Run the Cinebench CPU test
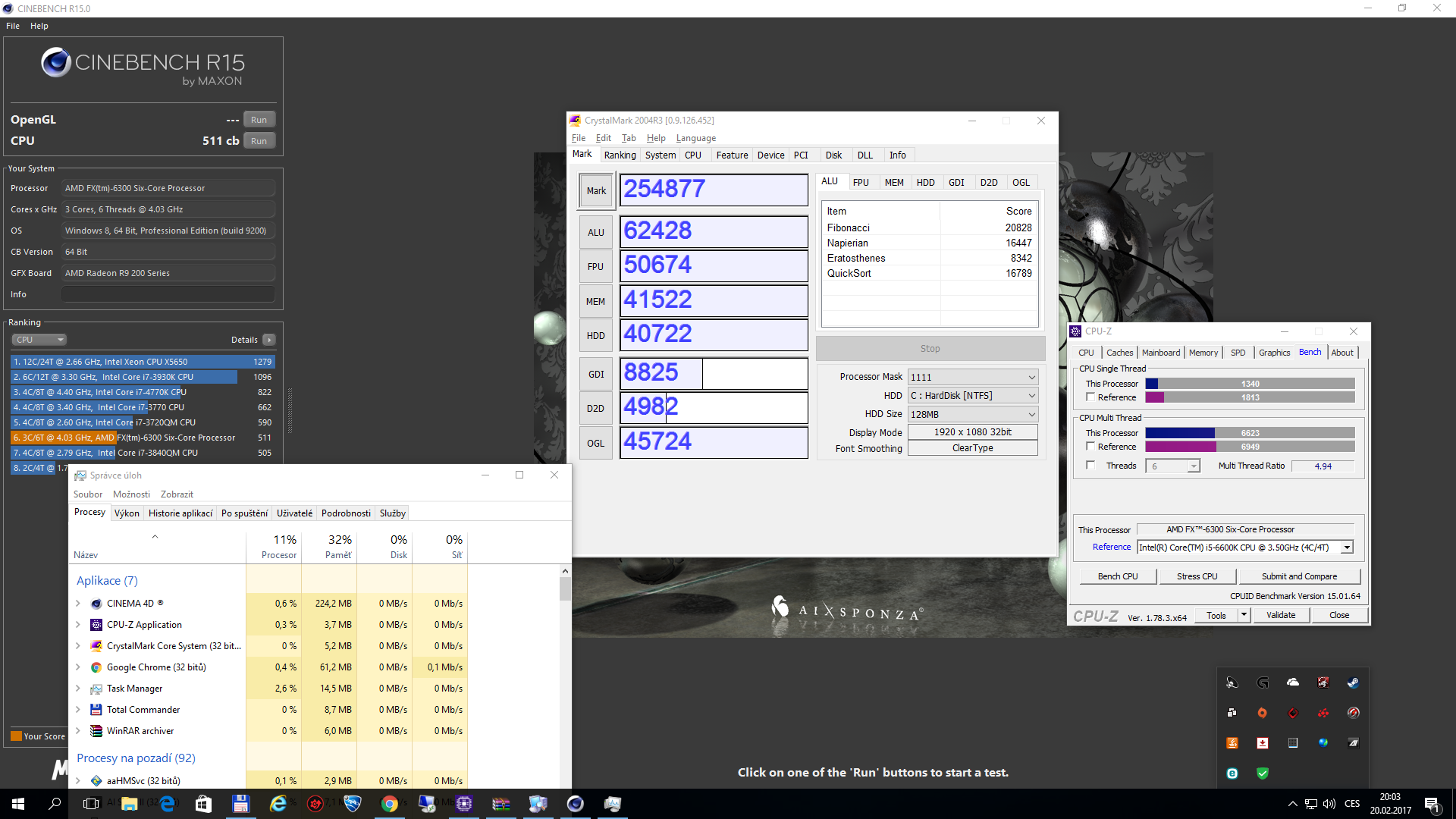This screenshot has width=1456, height=819. point(259,141)
